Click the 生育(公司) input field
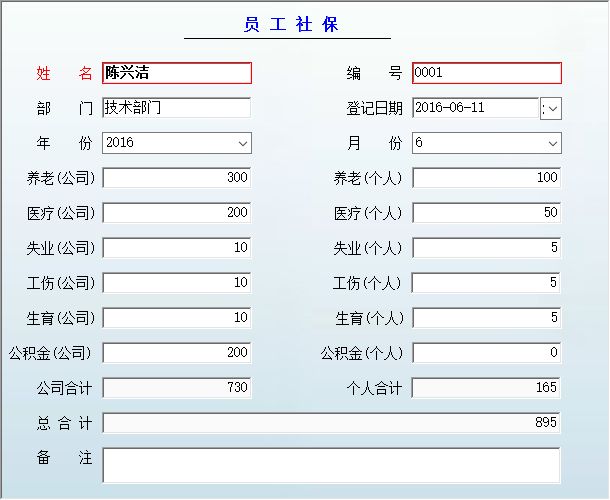 click(x=177, y=318)
